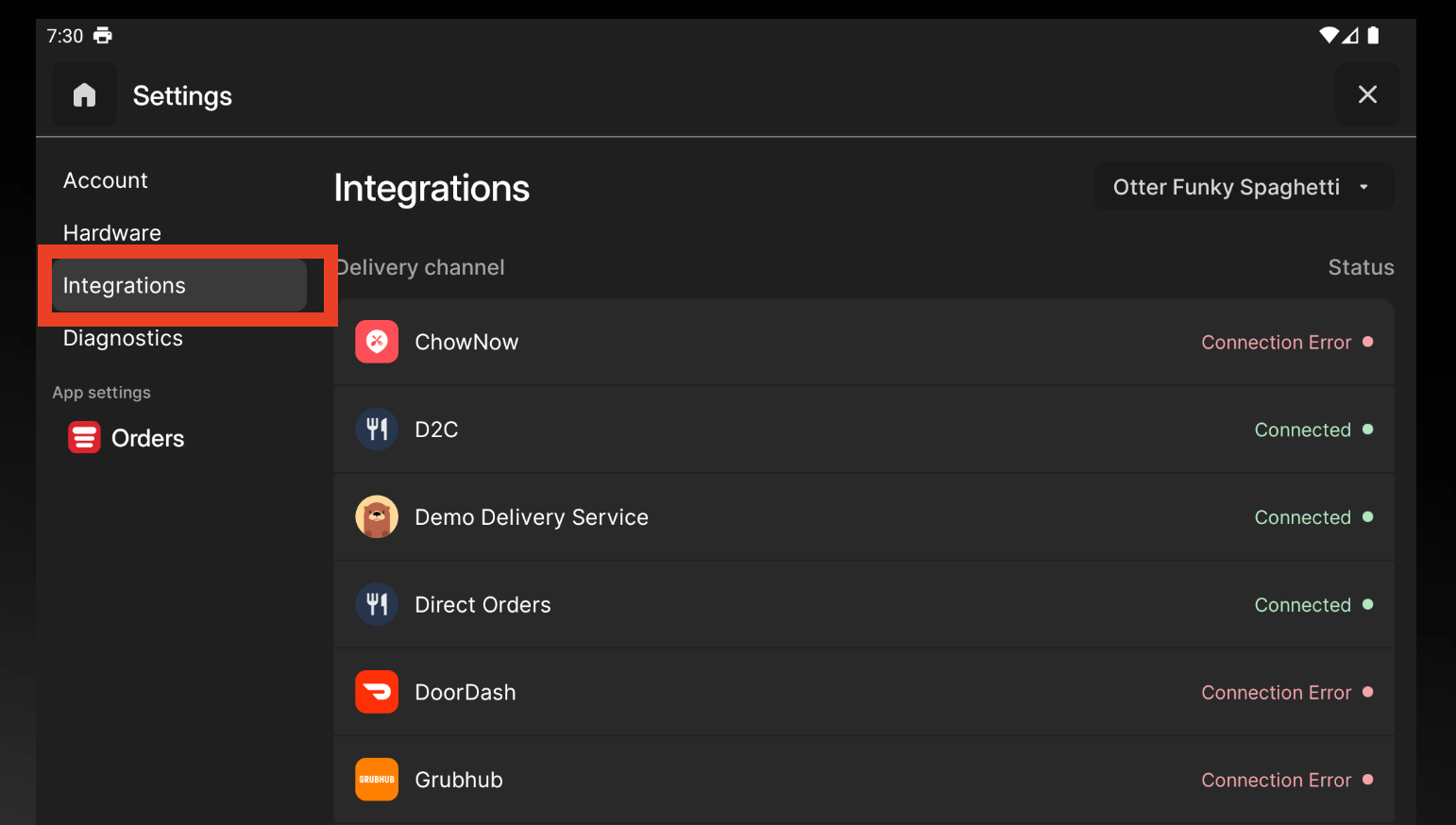Open the Account settings section

point(106,180)
